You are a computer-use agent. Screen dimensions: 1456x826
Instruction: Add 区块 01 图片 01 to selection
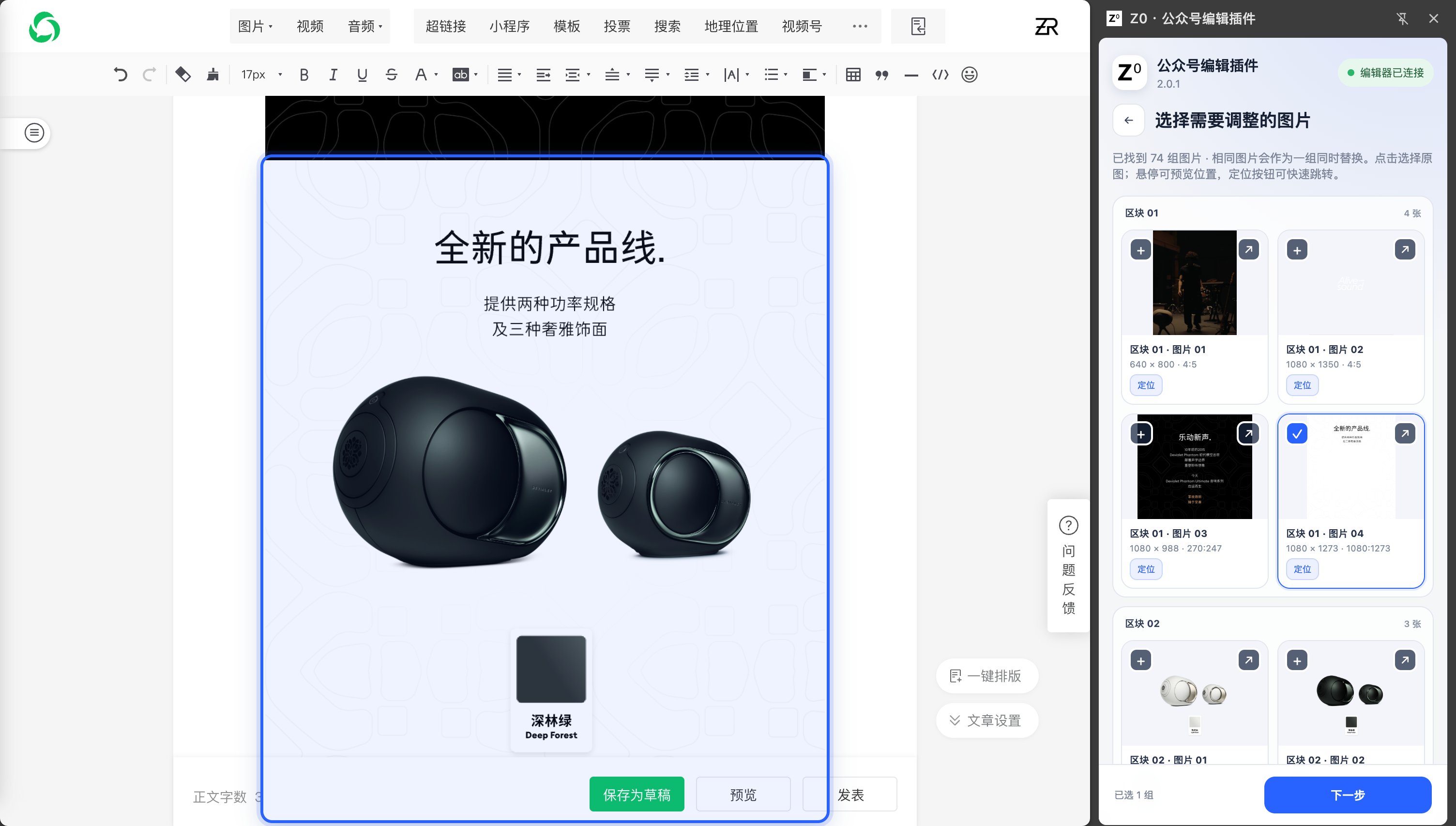[x=1140, y=250]
